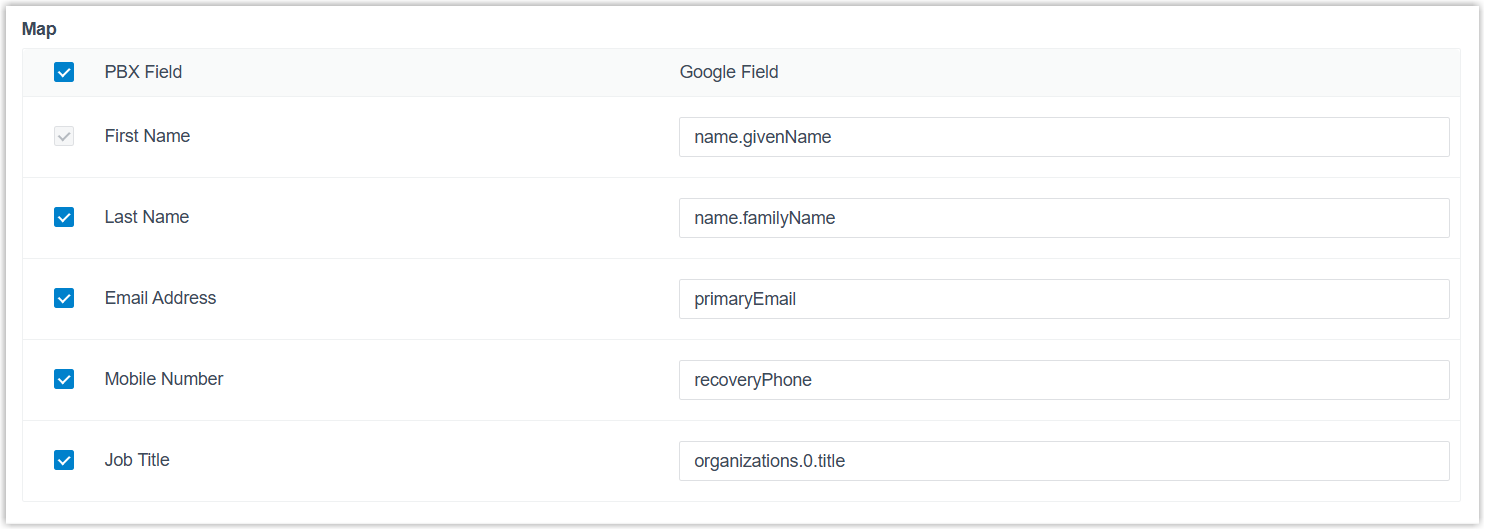Select the primaryEmail text field
The image size is (1485, 530).
(x=1063, y=299)
